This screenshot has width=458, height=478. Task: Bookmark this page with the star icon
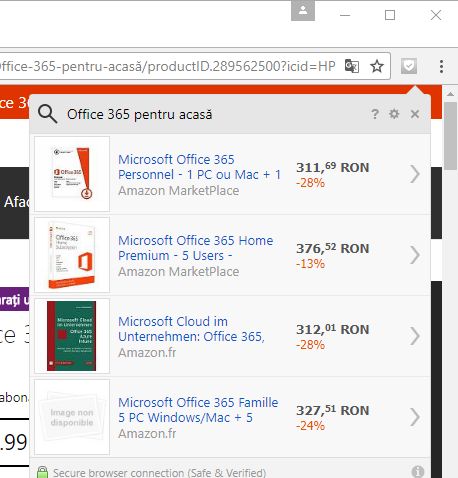[377, 66]
